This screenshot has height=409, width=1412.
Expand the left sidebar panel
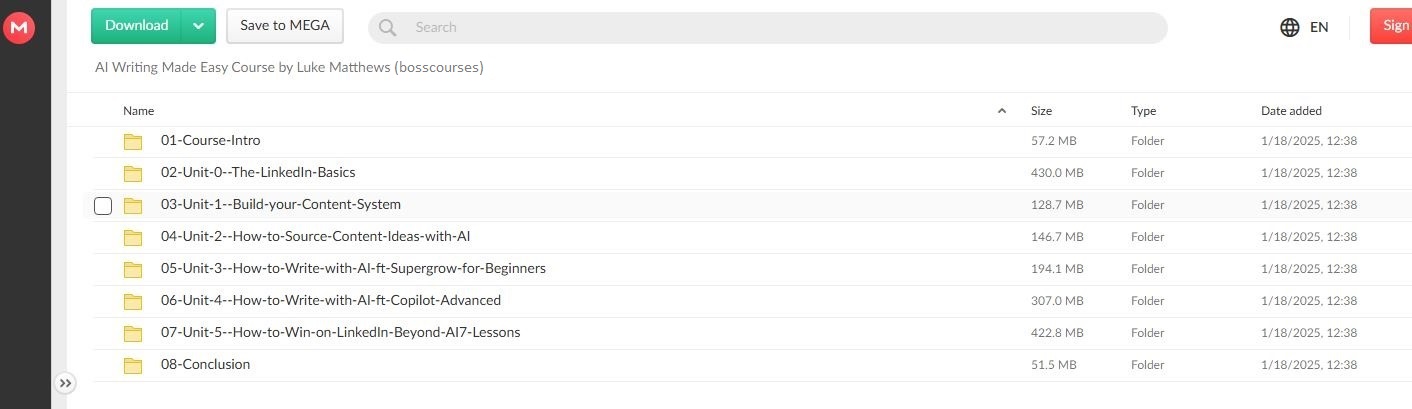[x=65, y=383]
